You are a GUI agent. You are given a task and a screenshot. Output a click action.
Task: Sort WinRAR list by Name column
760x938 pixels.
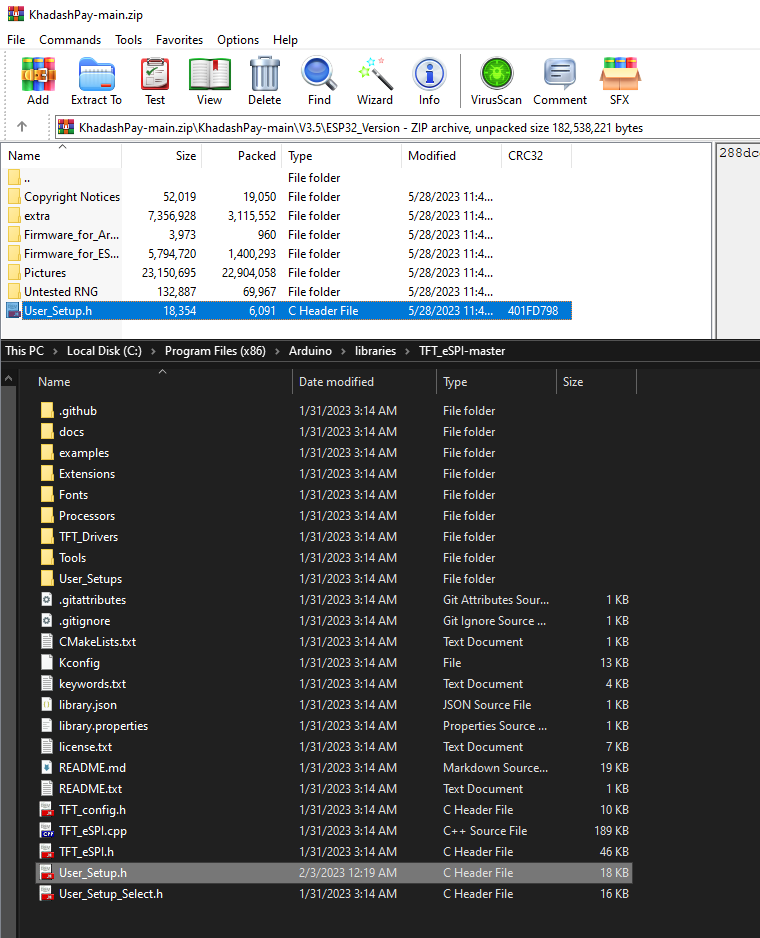click(x=62, y=156)
